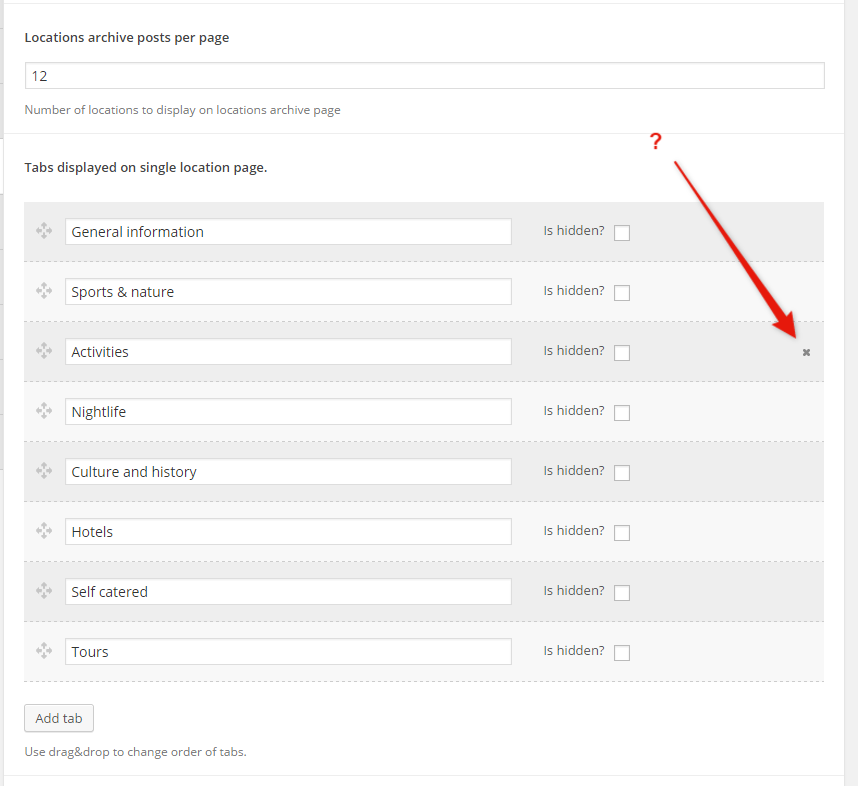Remove the Activities tab with the x icon

(806, 352)
